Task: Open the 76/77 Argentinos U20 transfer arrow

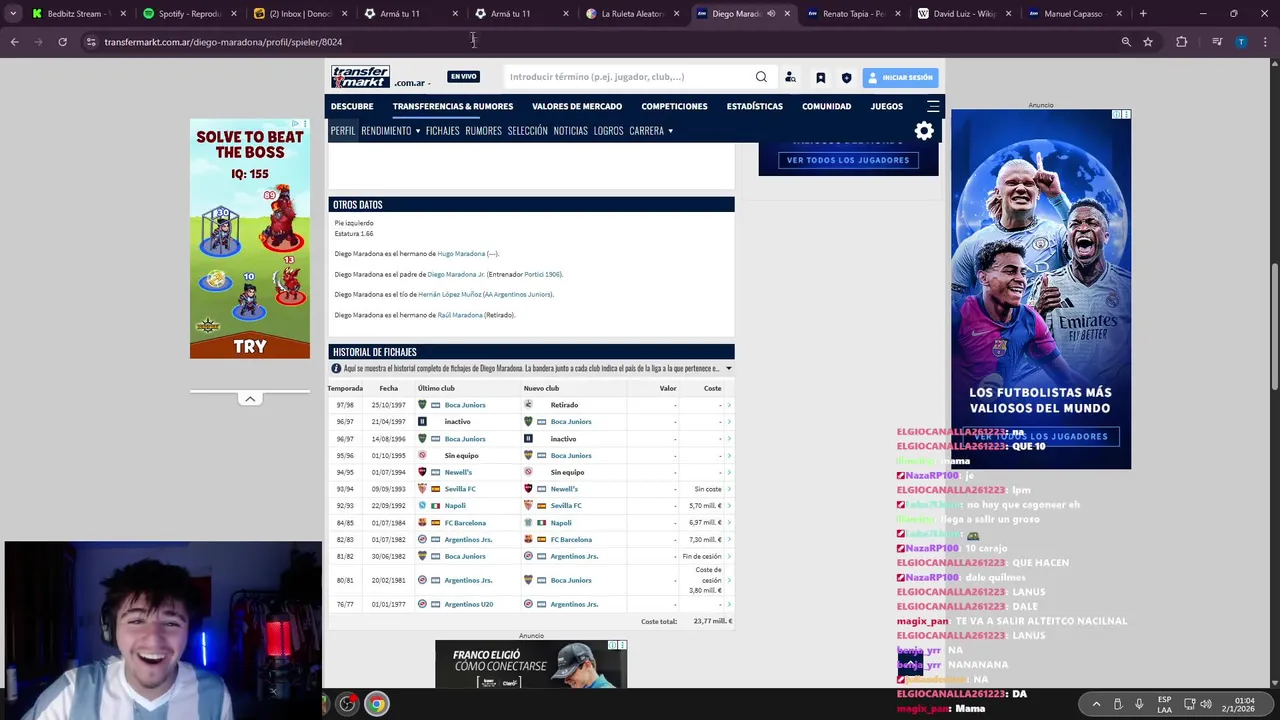Action: point(729,604)
